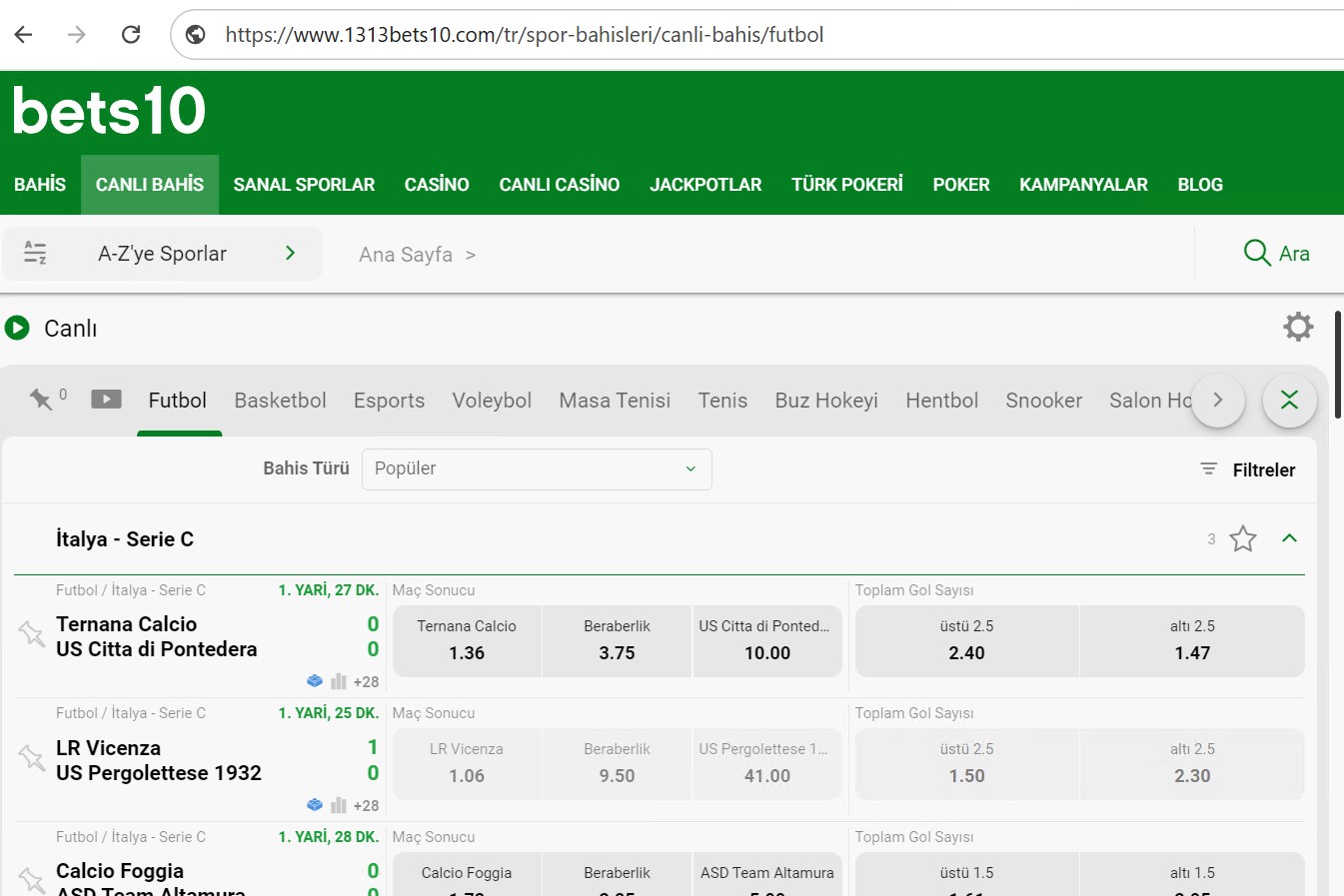Open bet builder for LR Vicenza match
The width and height of the screenshot is (1344, 896).
click(315, 805)
